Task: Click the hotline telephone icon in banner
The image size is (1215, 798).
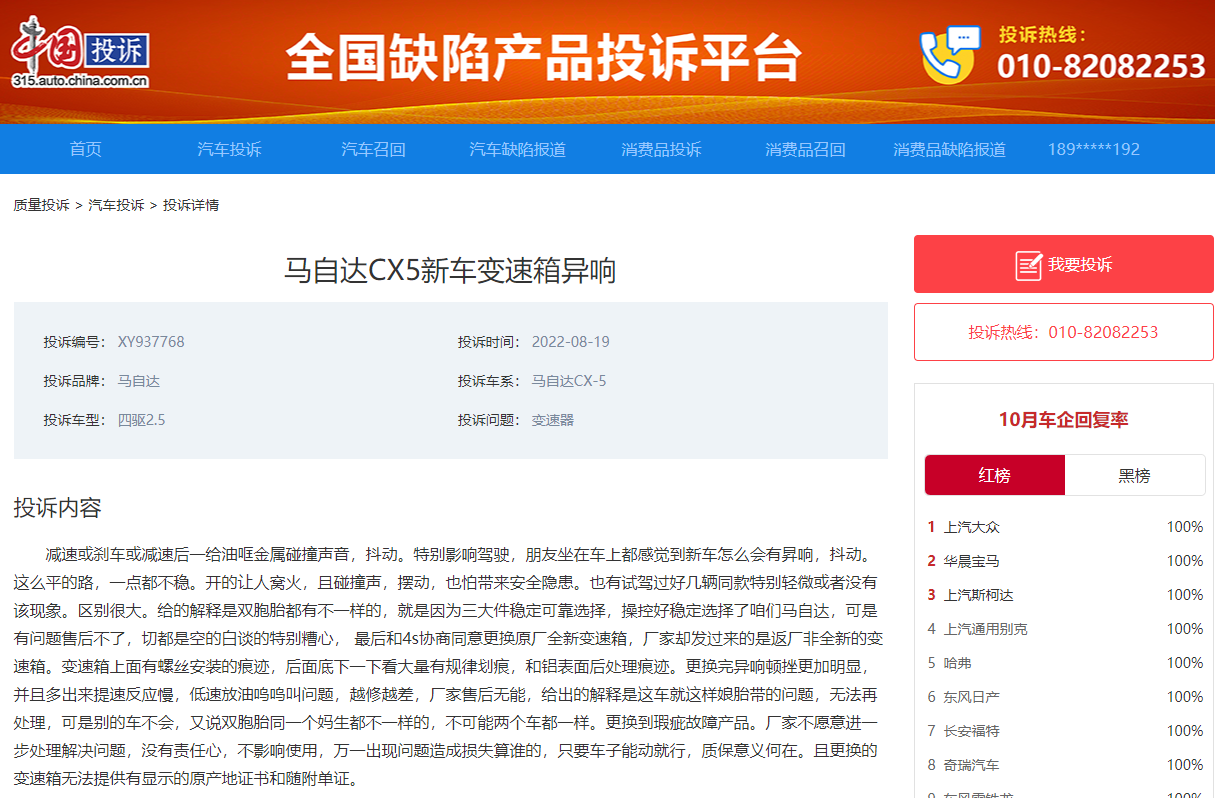Action: click(x=949, y=55)
